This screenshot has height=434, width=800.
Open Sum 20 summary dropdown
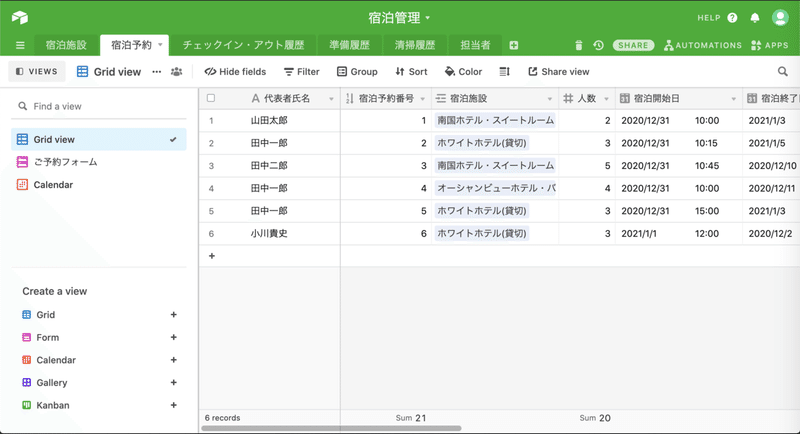[595, 418]
